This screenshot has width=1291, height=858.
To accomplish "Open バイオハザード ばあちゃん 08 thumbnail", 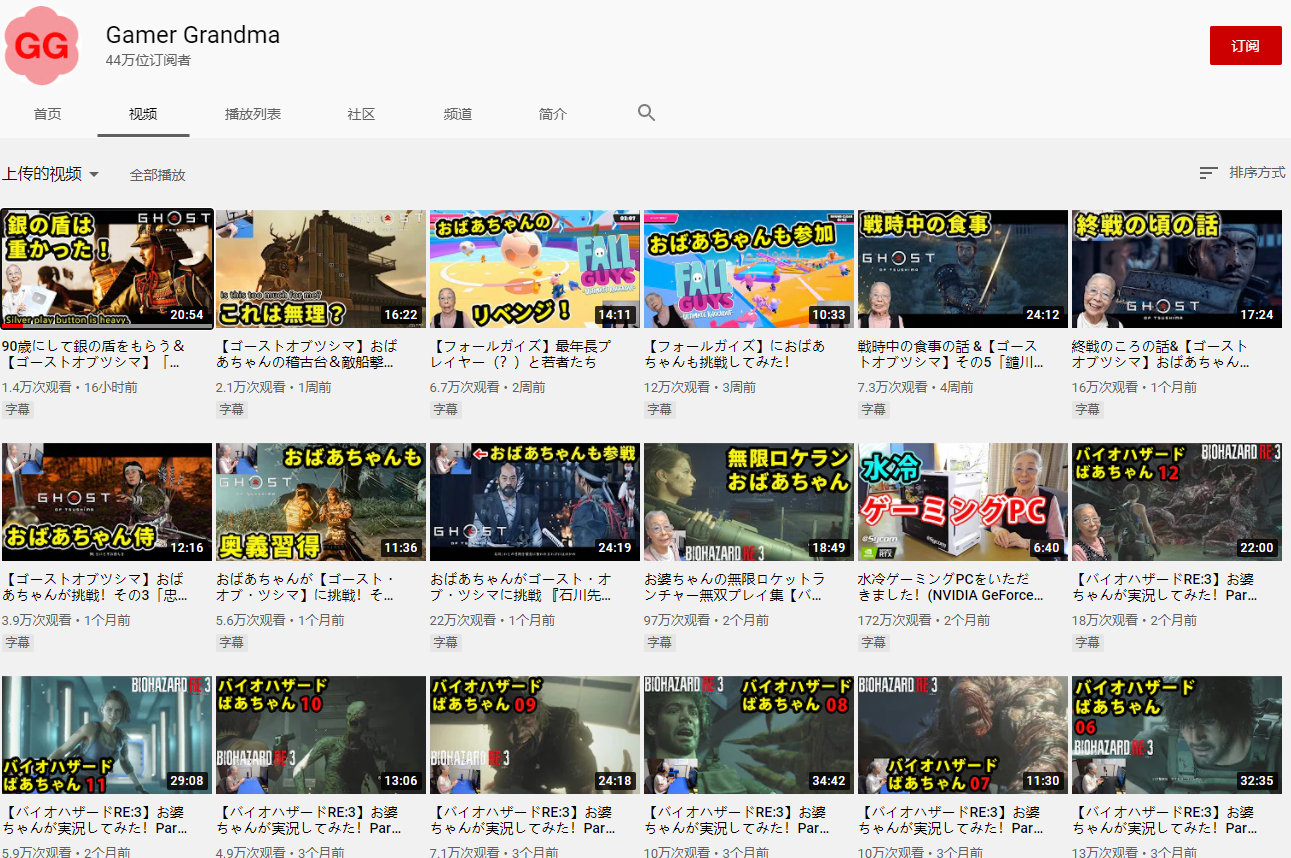I will [749, 735].
